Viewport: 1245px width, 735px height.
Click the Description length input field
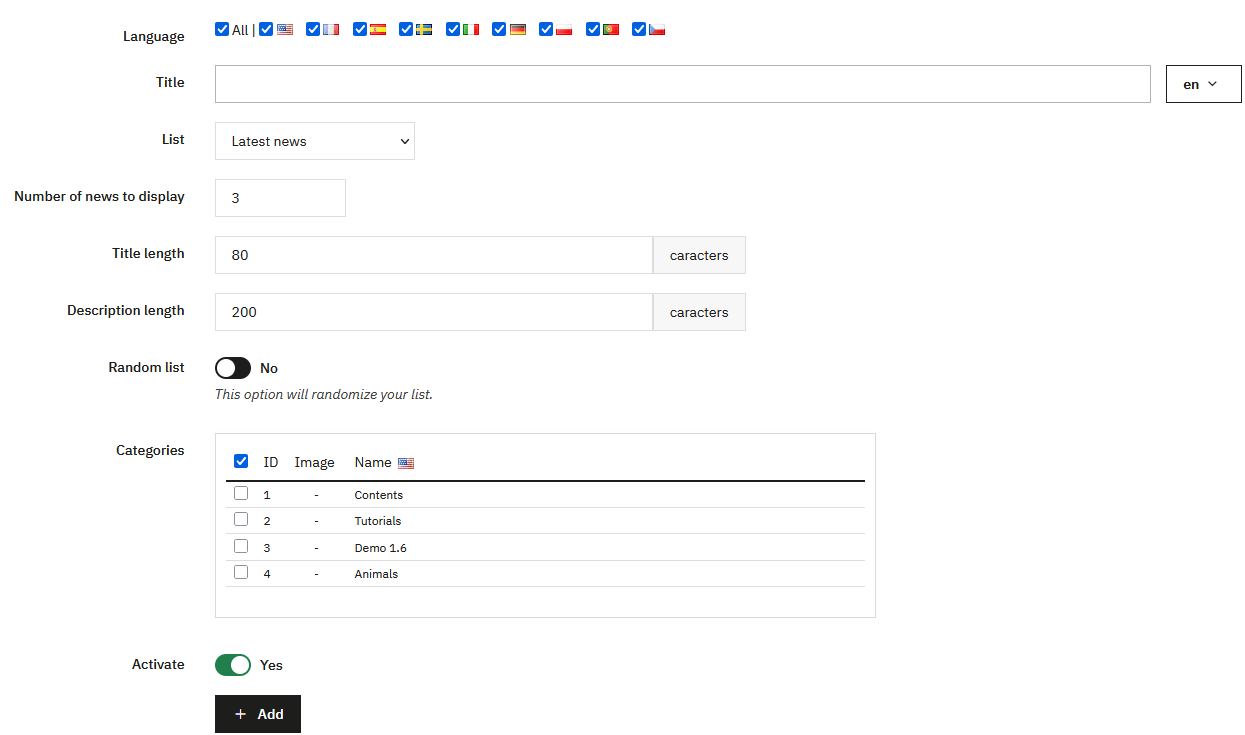[433, 312]
